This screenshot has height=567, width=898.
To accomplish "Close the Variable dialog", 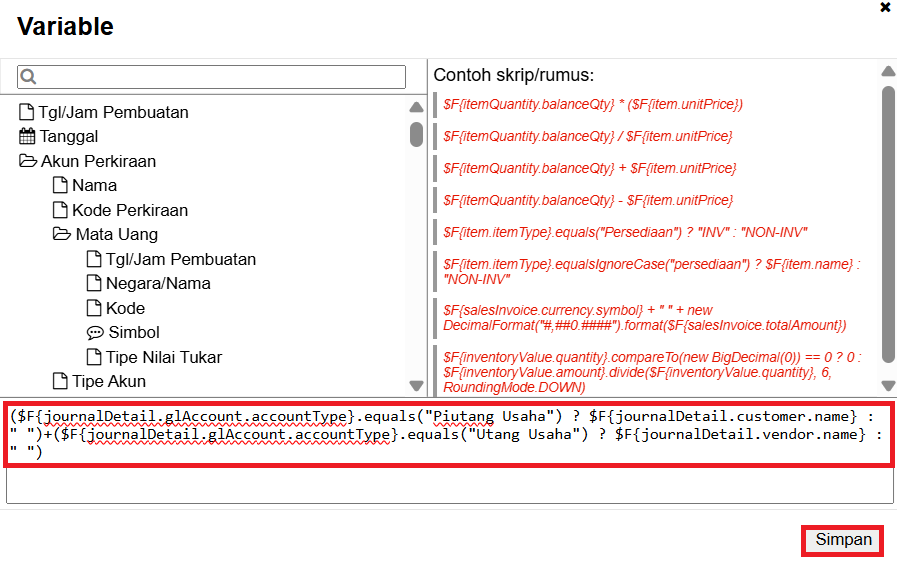I will coord(885,8).
